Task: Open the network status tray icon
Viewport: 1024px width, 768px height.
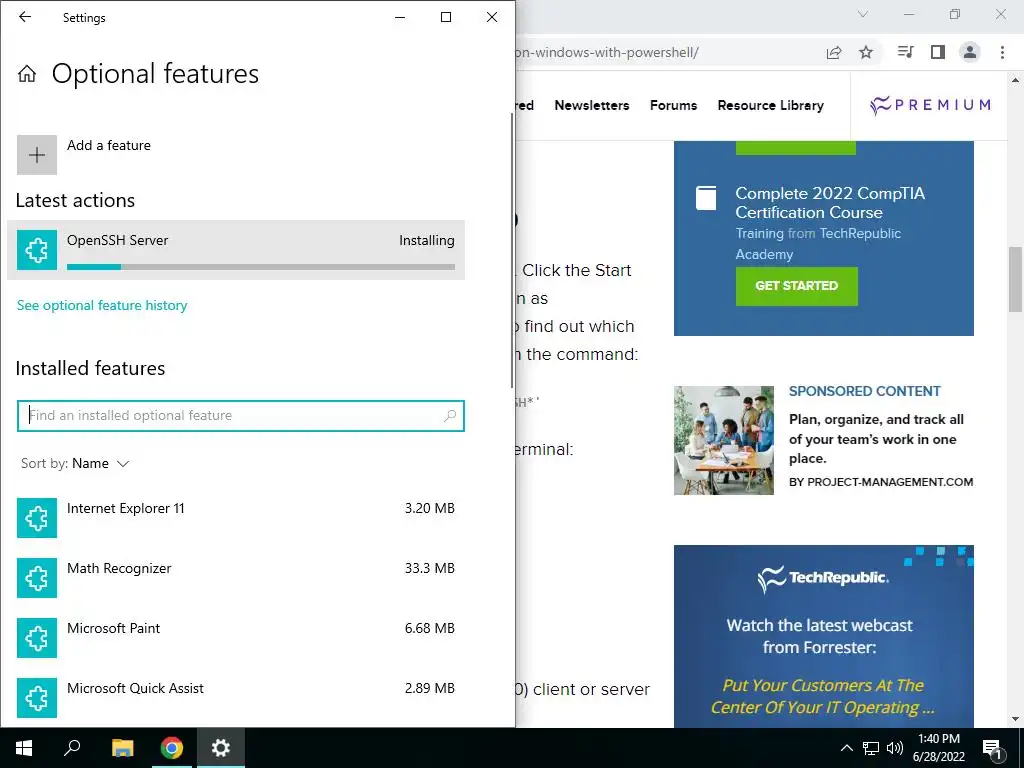Action: tap(871, 748)
